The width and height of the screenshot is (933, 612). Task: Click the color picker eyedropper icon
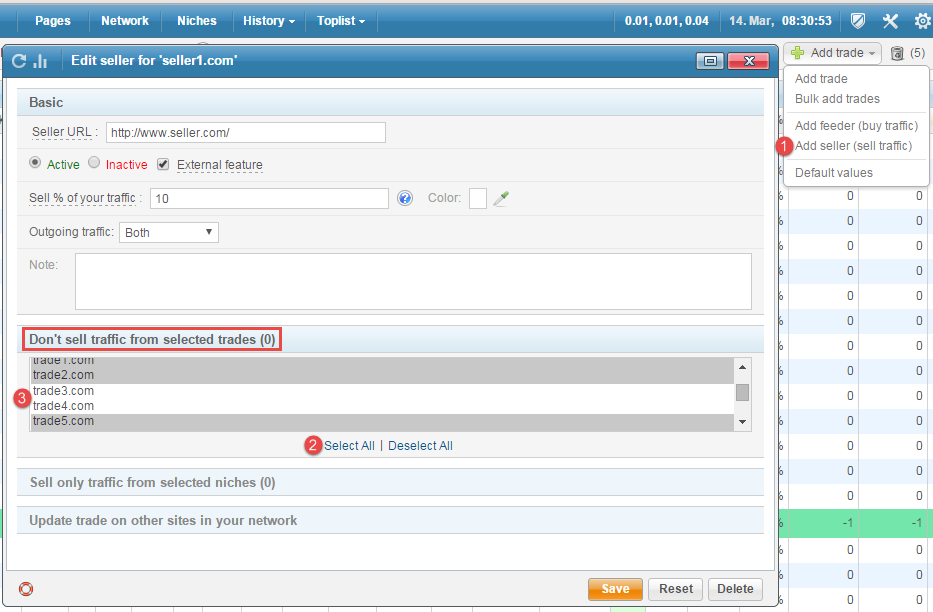(501, 198)
